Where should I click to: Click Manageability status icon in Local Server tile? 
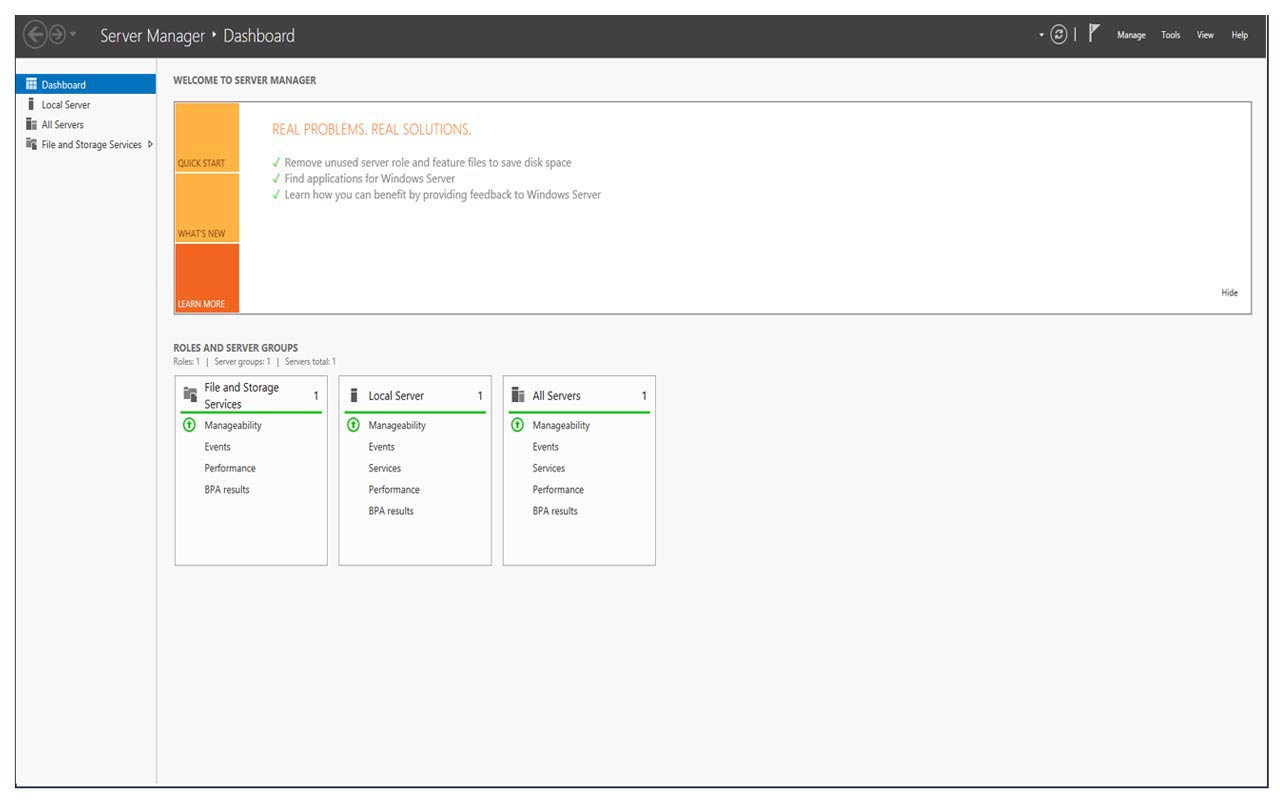(x=352, y=425)
